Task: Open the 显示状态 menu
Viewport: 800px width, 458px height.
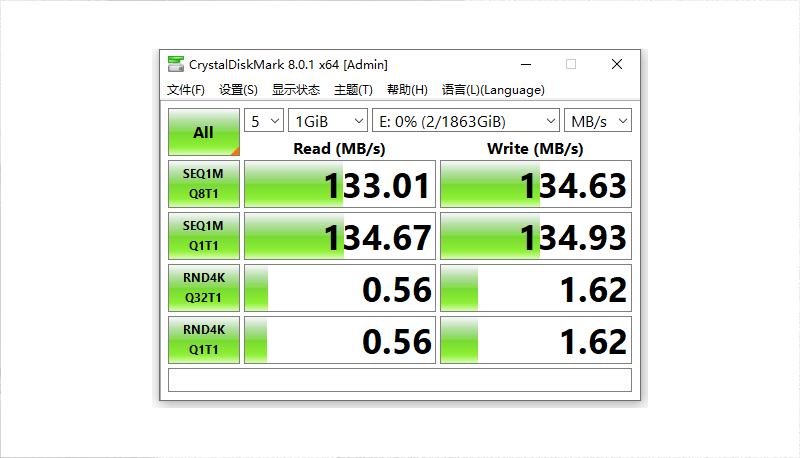Action: [296, 90]
